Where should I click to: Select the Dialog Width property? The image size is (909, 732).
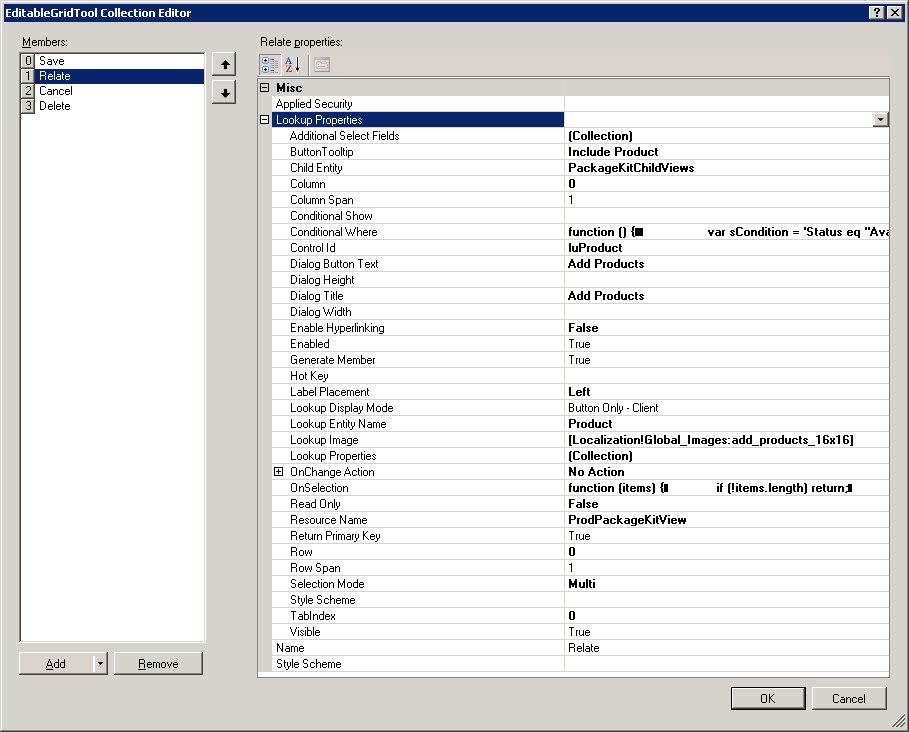[x=321, y=312]
